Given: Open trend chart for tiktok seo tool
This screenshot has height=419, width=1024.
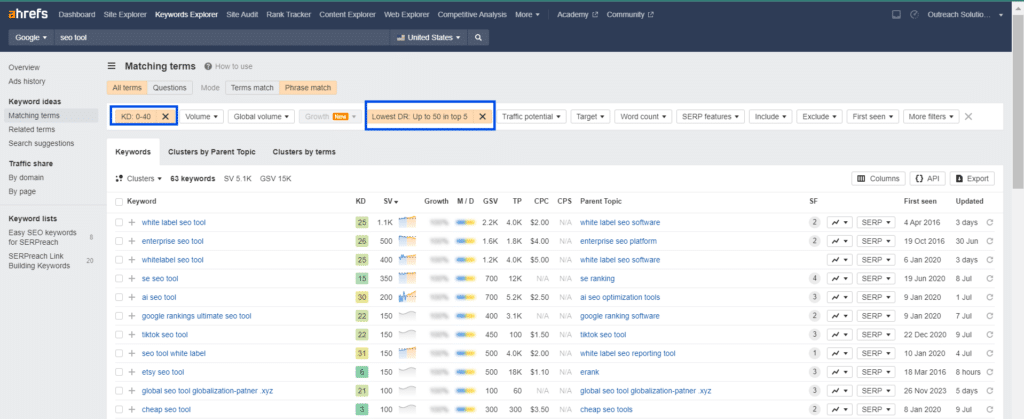Looking at the screenshot, I should [x=839, y=335].
